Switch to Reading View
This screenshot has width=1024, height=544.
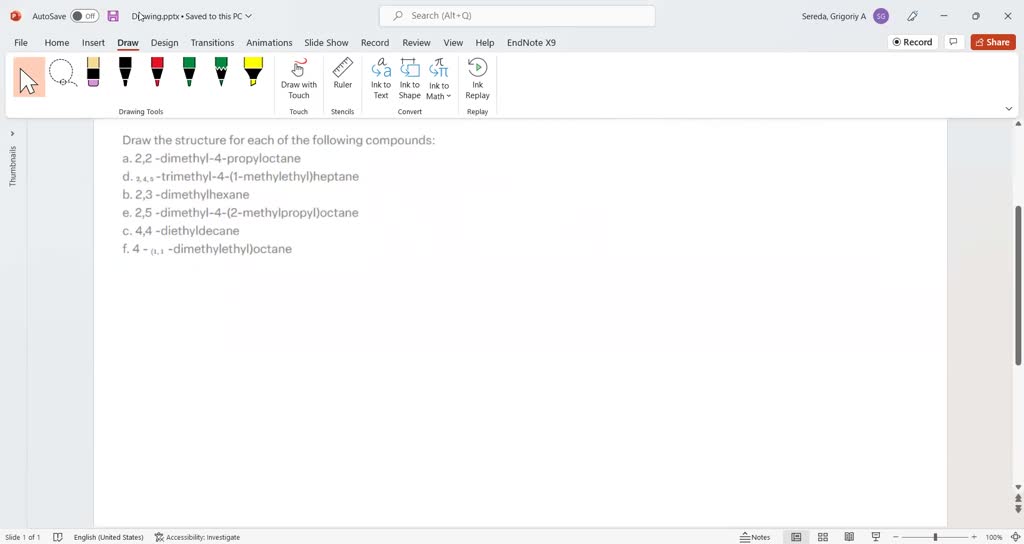tap(849, 537)
